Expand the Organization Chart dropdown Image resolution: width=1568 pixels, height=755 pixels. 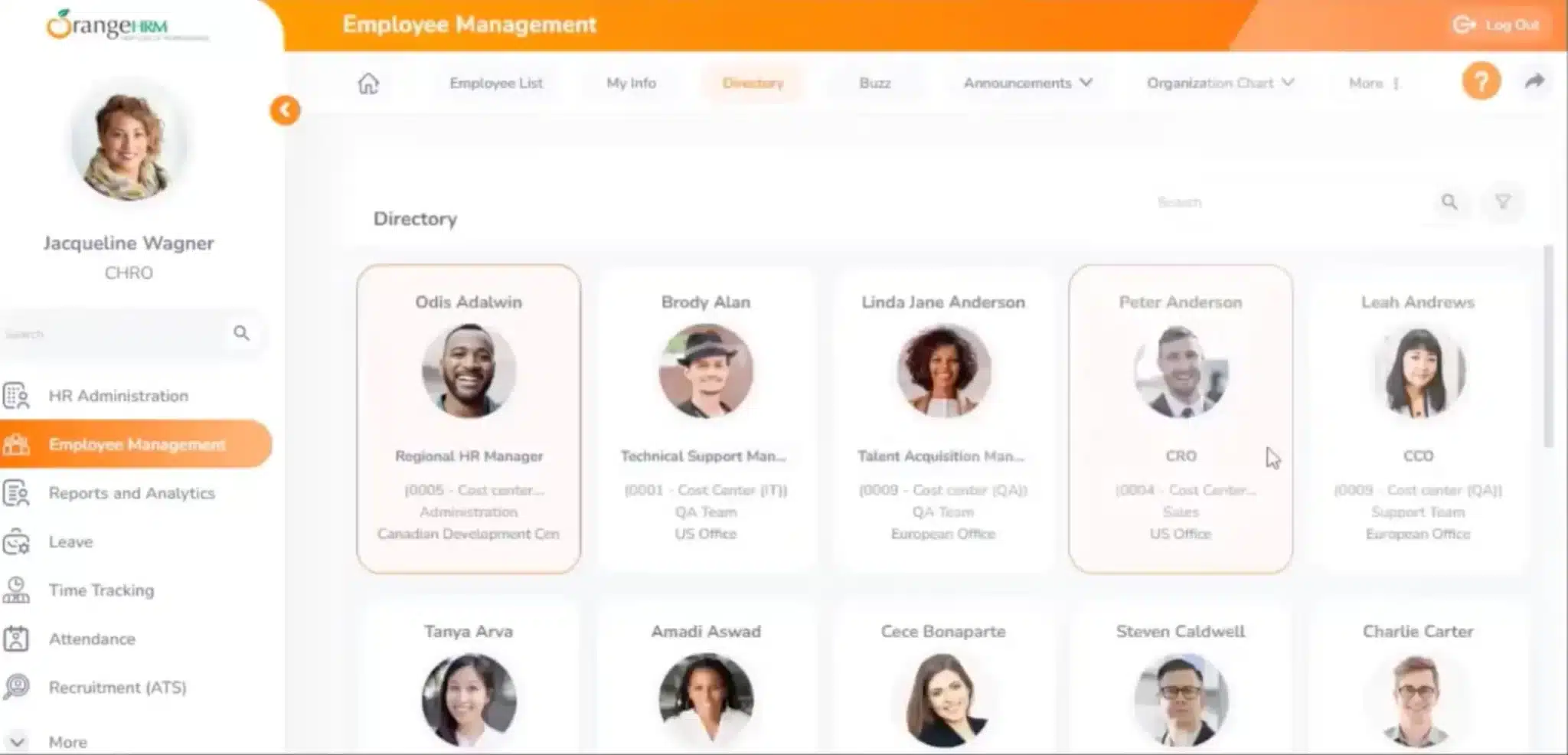1220,83
